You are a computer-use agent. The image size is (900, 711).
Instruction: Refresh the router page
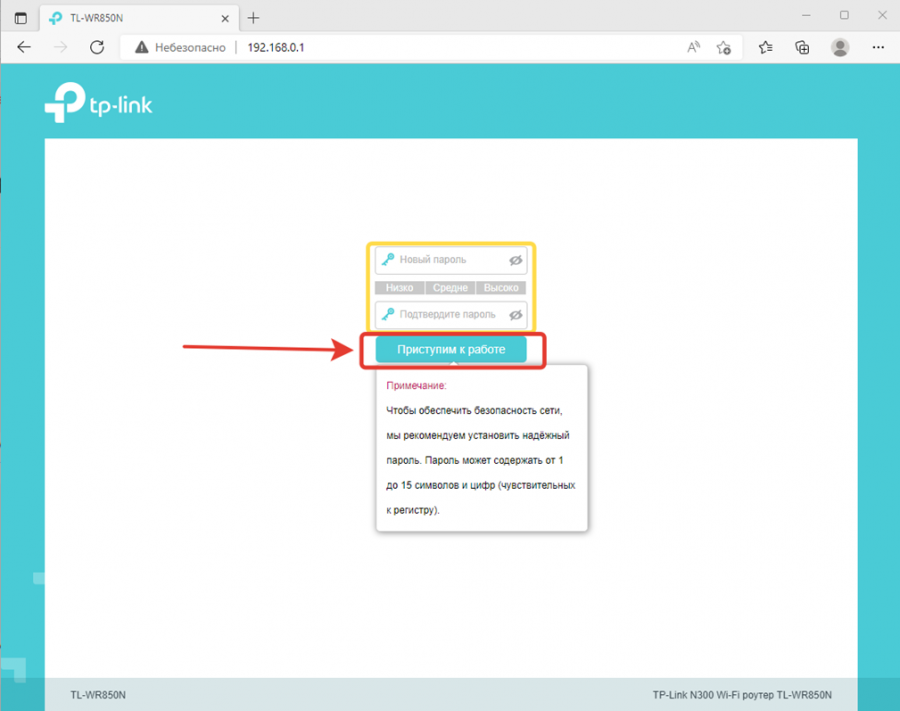tap(97, 47)
